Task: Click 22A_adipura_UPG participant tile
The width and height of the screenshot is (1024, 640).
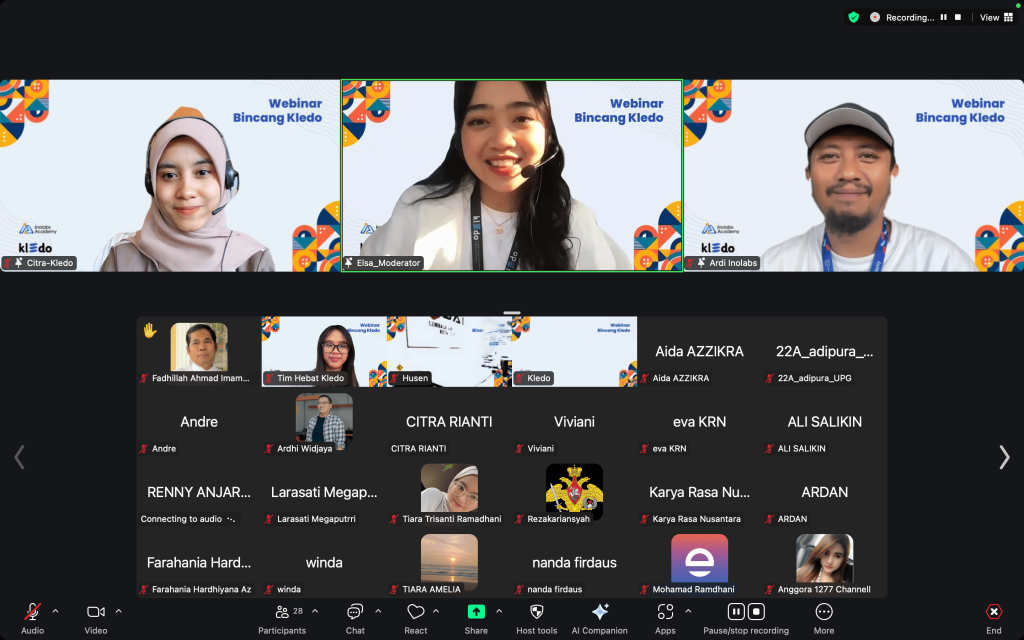Action: (x=824, y=351)
